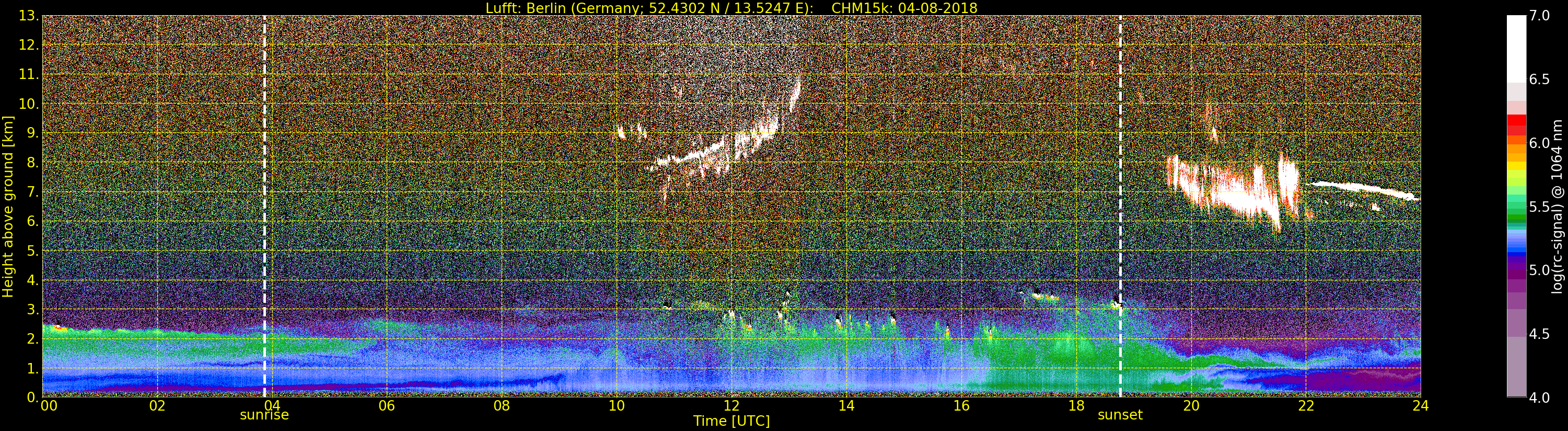This screenshot has width=1568, height=431.
Task: Click the colorbar tick label '4.0'
Action: coord(1539,398)
